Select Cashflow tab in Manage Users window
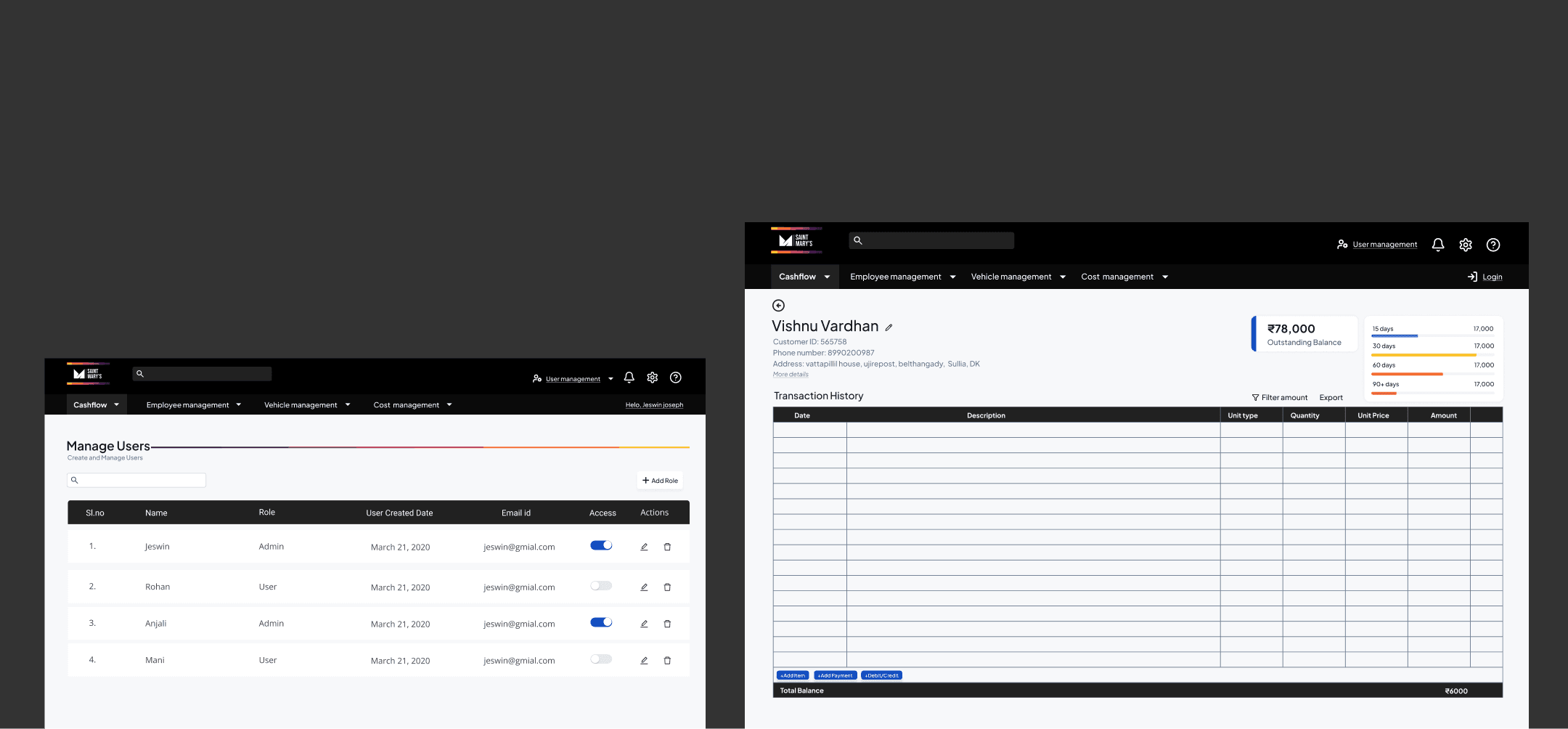Image resolution: width=1568 pixels, height=729 pixels. (96, 405)
